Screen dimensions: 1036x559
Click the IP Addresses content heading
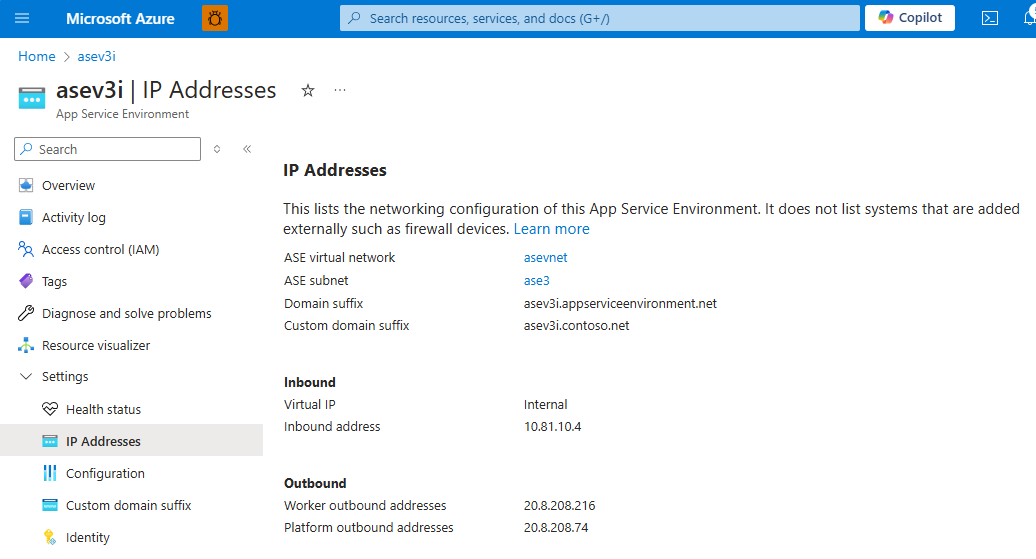coord(335,170)
